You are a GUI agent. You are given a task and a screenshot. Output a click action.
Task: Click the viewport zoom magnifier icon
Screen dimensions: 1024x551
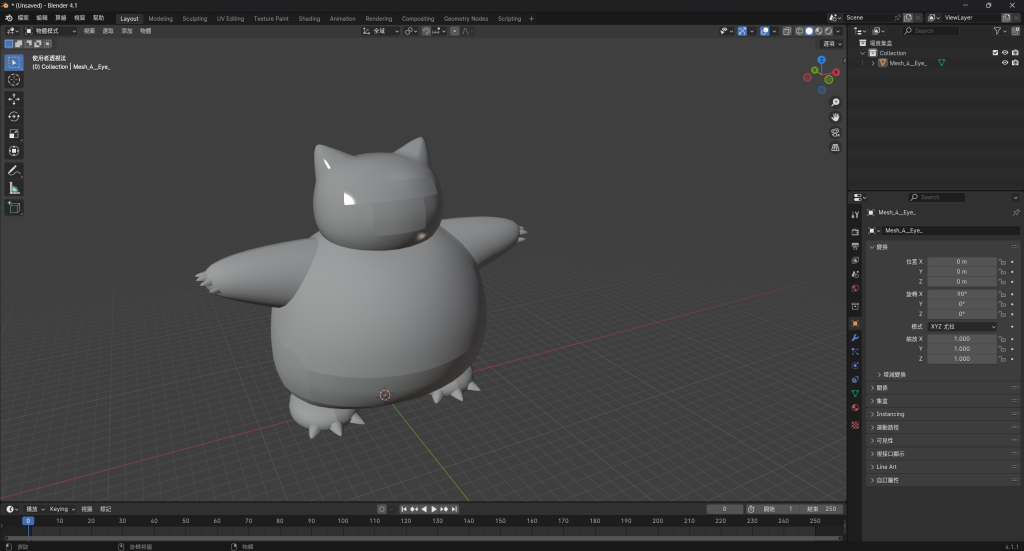pyautogui.click(x=835, y=102)
